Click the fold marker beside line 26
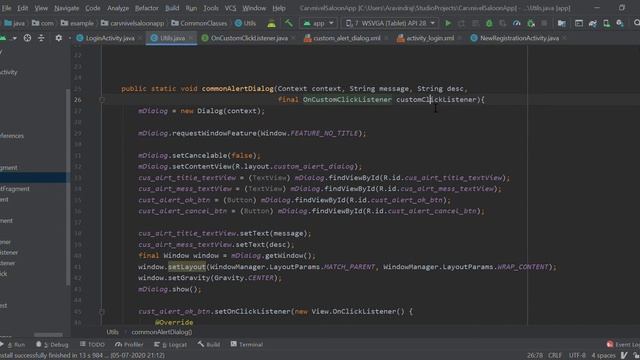The height and width of the screenshot is (360, 640). 102,100
